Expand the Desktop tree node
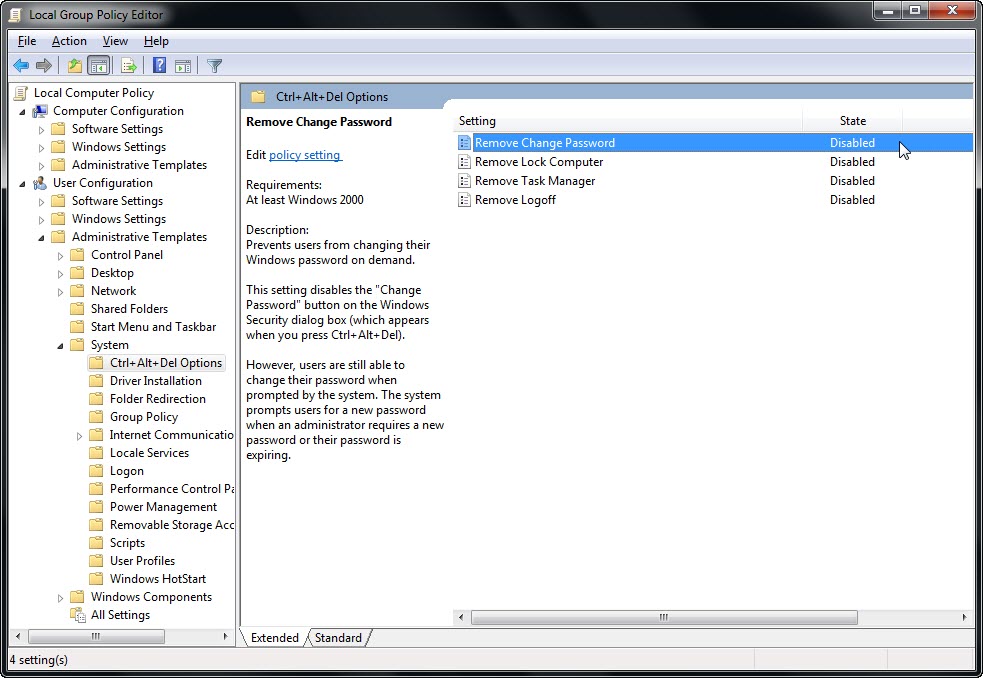Image resolution: width=983 pixels, height=678 pixels. coord(60,274)
